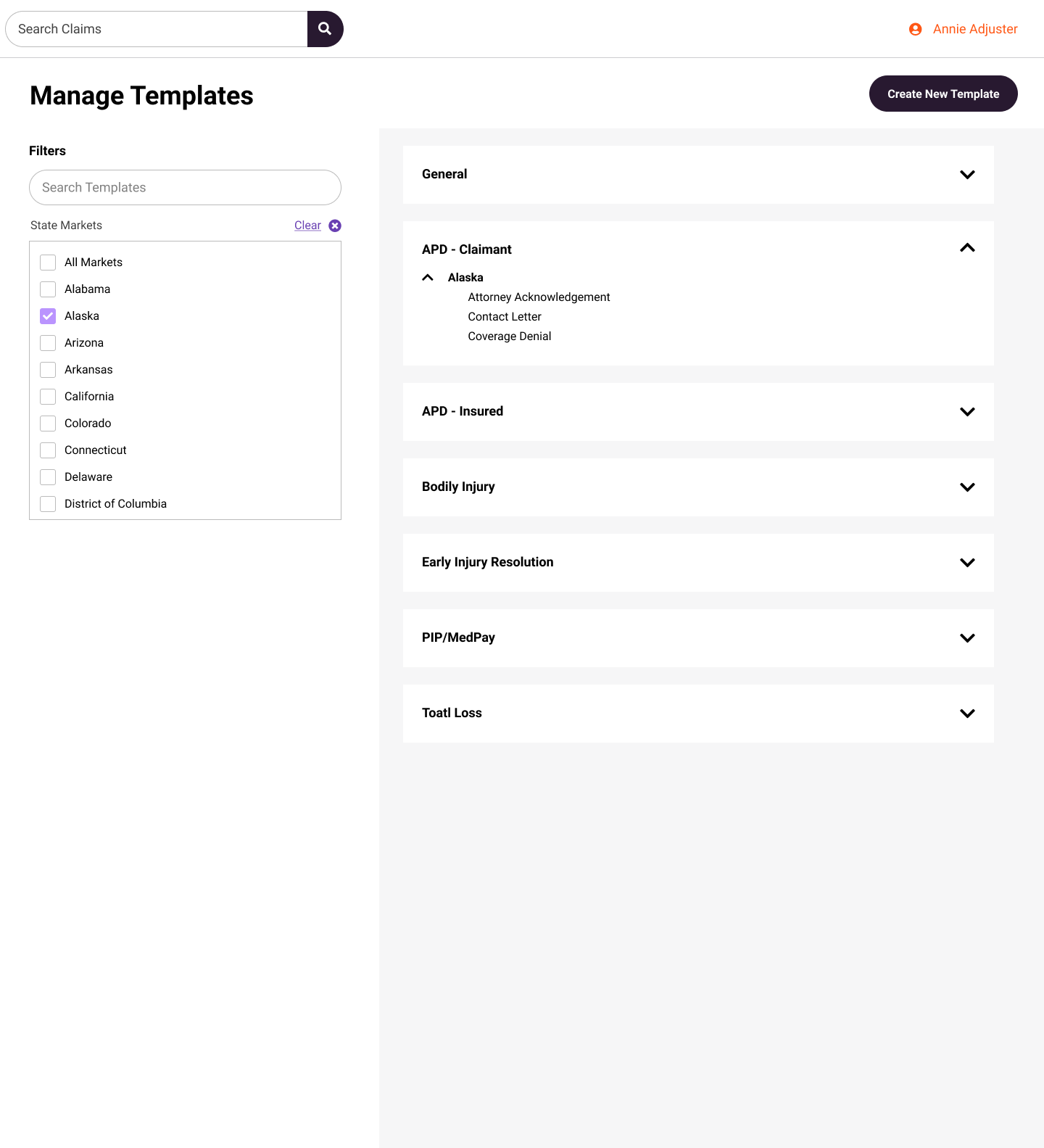This screenshot has height=1148, width=1044.
Task: Open the Early Injury Resolution accordion
Action: pos(698,563)
